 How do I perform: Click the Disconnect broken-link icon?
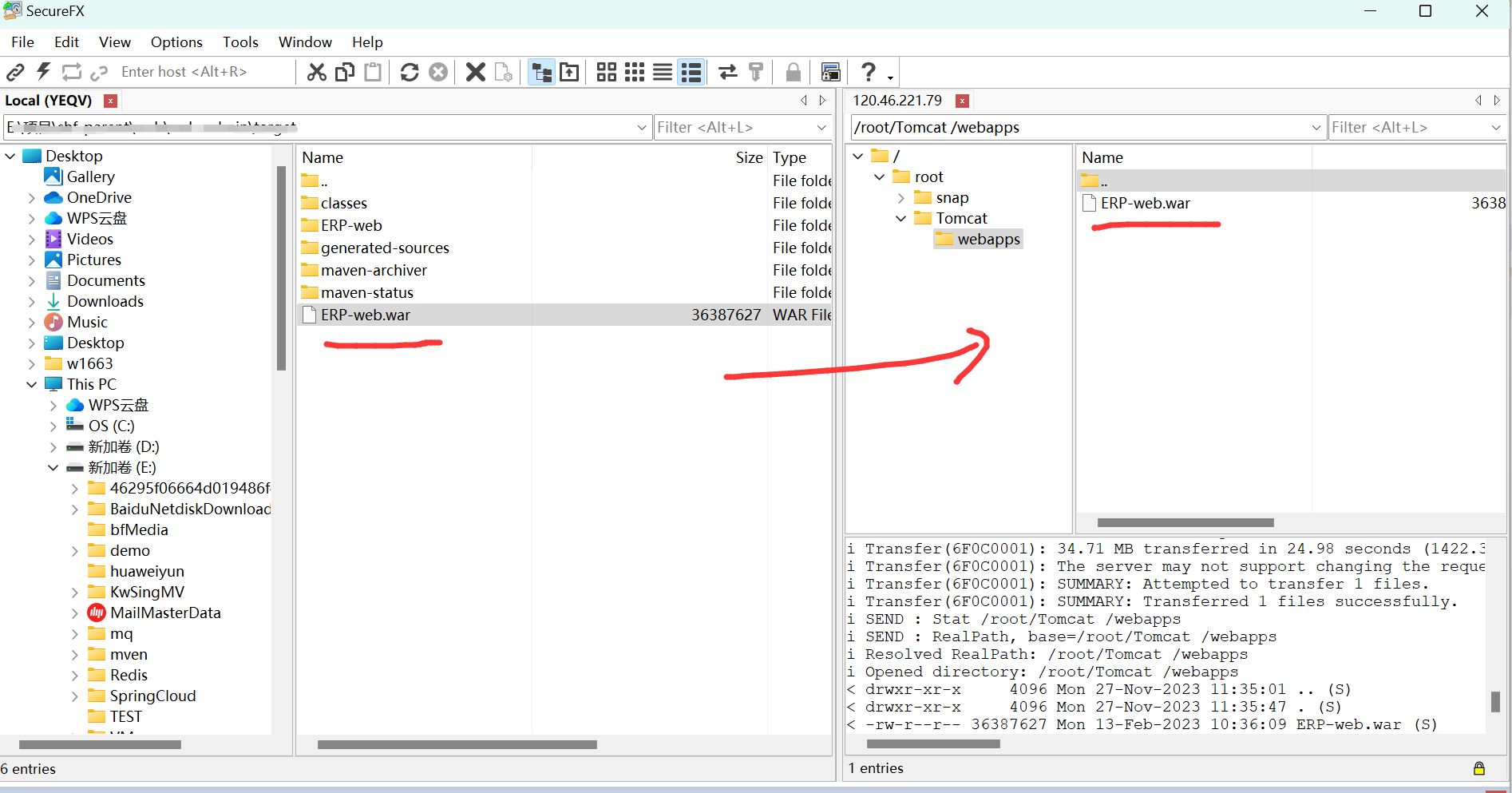pos(99,73)
